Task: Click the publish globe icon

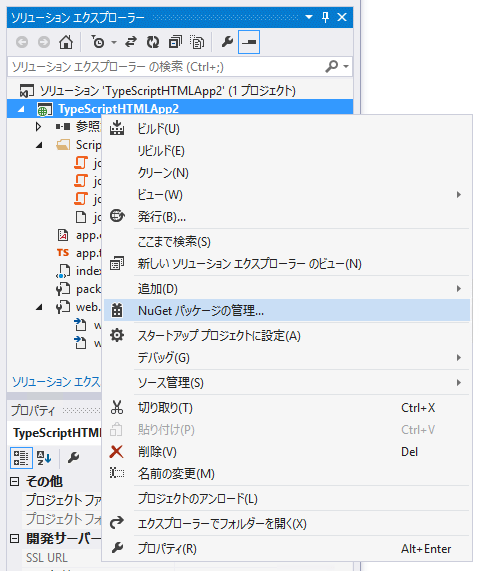Action: (117, 216)
